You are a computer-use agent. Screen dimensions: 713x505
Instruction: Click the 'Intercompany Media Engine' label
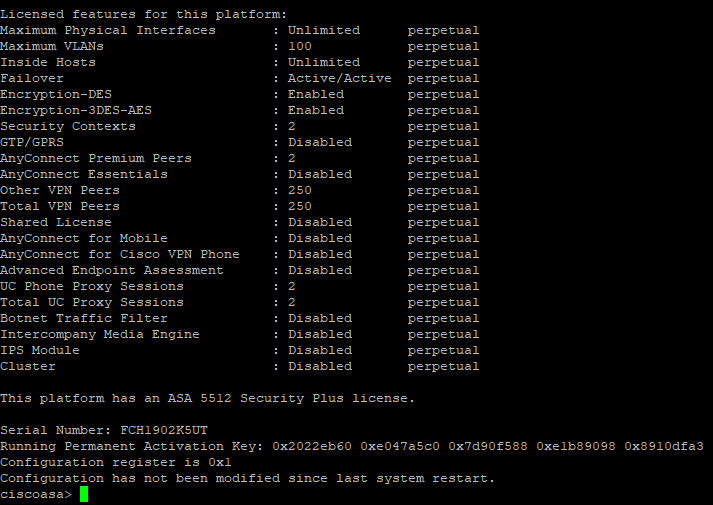[x=100, y=334]
